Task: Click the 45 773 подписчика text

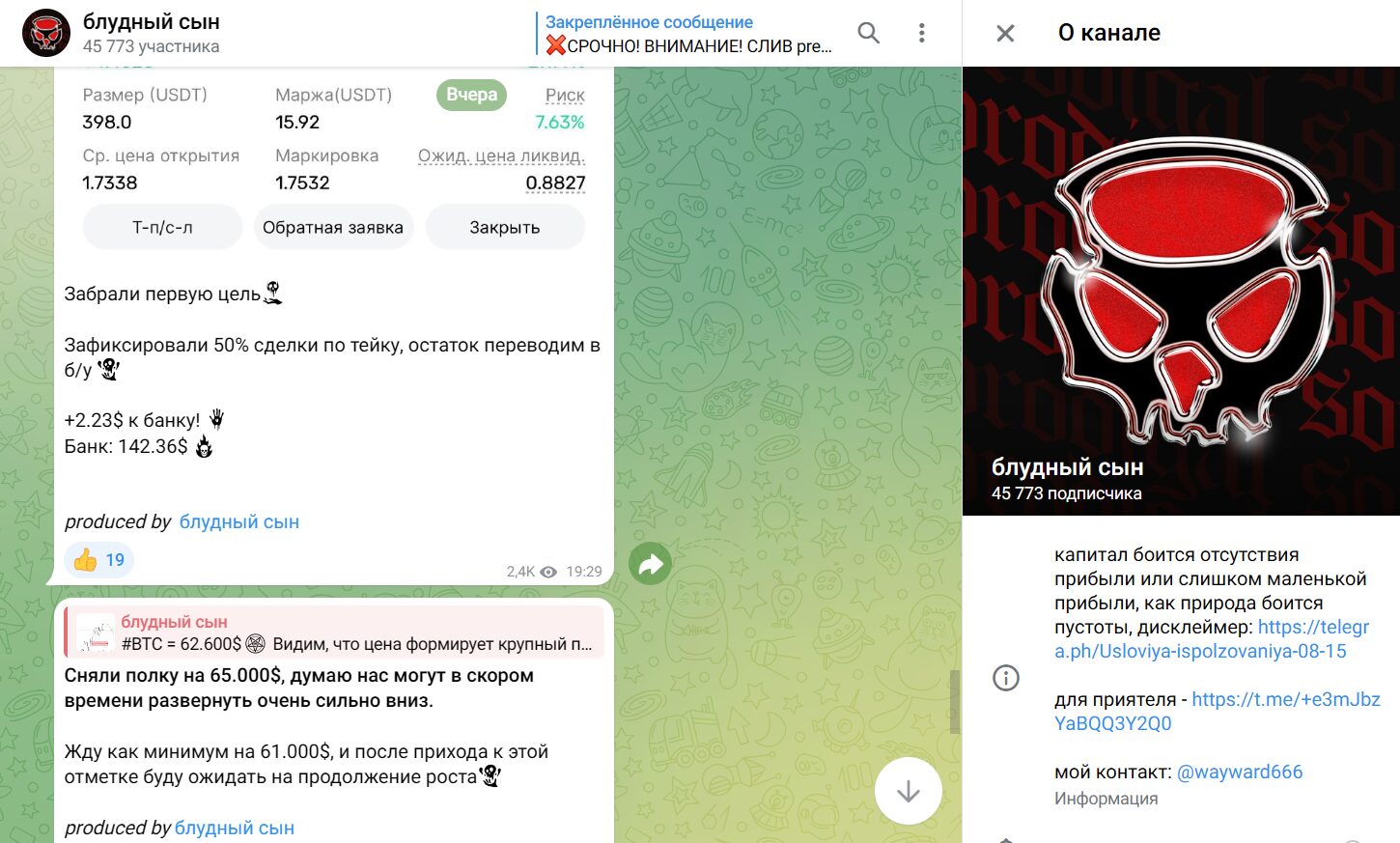Action: point(1067,493)
